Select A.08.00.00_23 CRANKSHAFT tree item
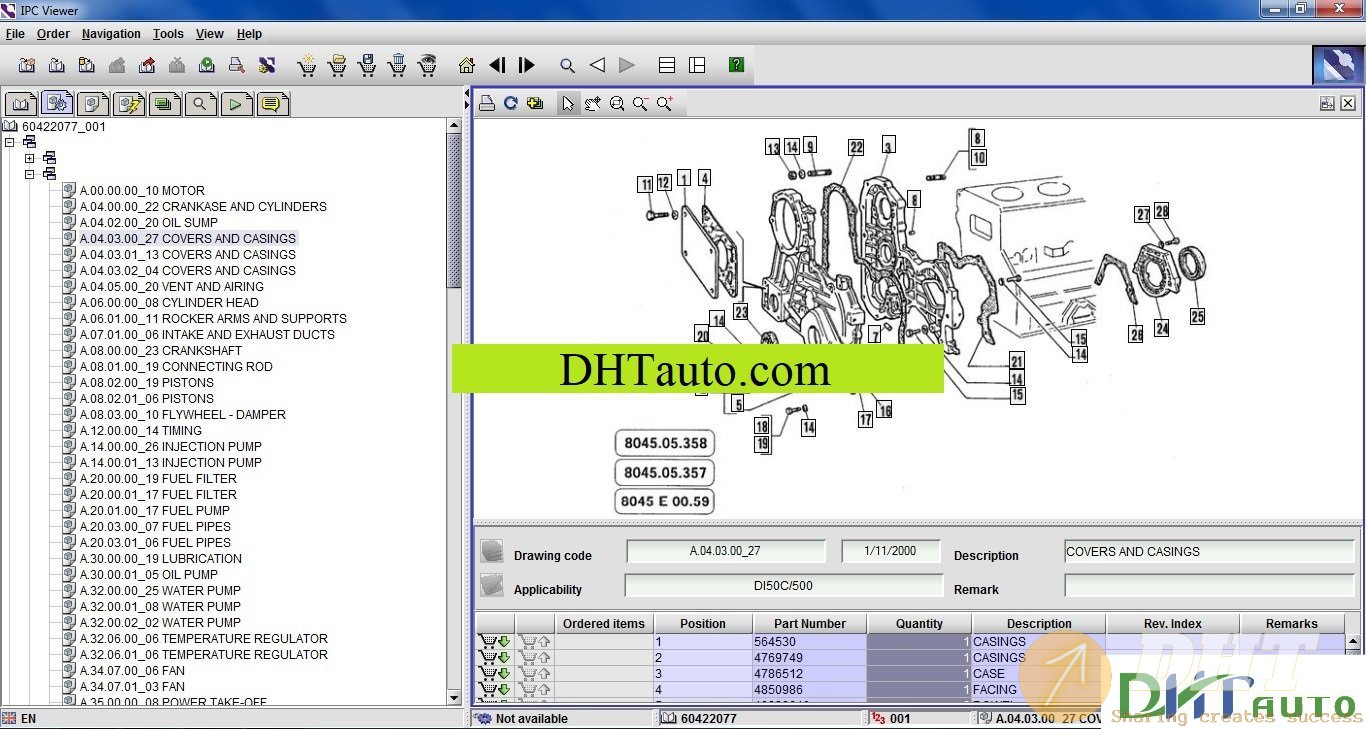This screenshot has height=729, width=1366. click(161, 350)
